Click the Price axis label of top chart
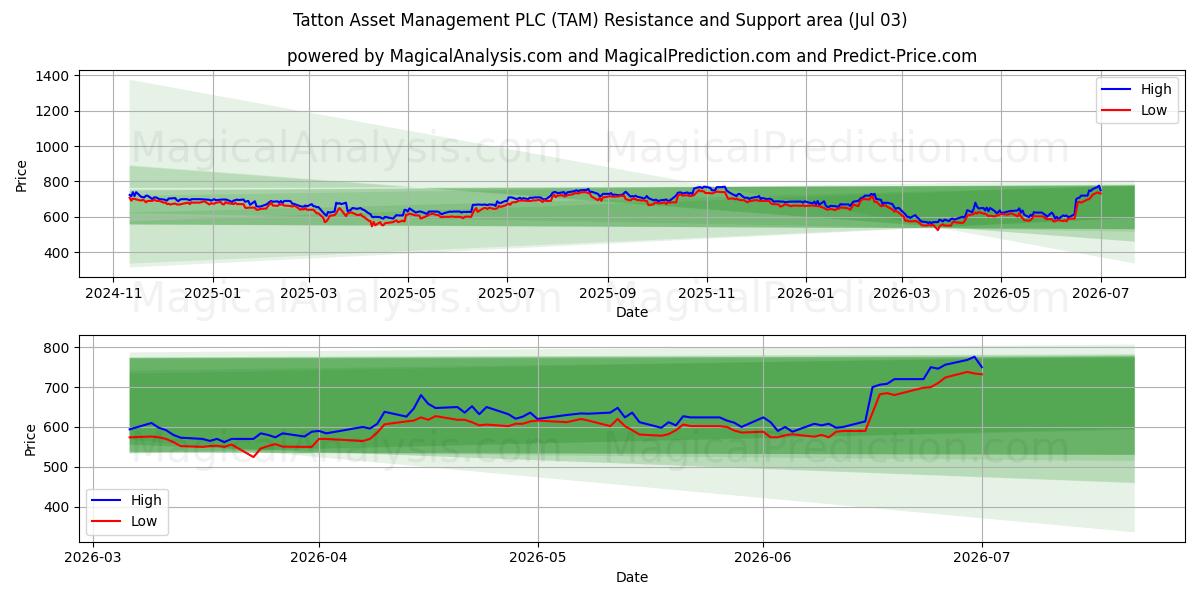The image size is (1200, 600). click(22, 175)
